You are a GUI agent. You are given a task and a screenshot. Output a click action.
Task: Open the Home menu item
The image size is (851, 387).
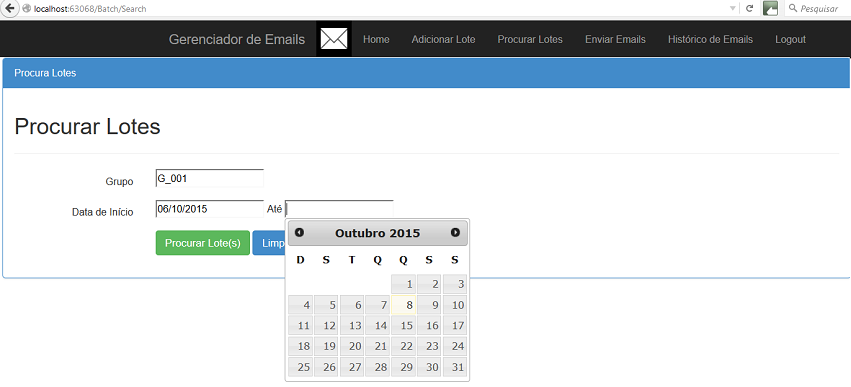(376, 39)
